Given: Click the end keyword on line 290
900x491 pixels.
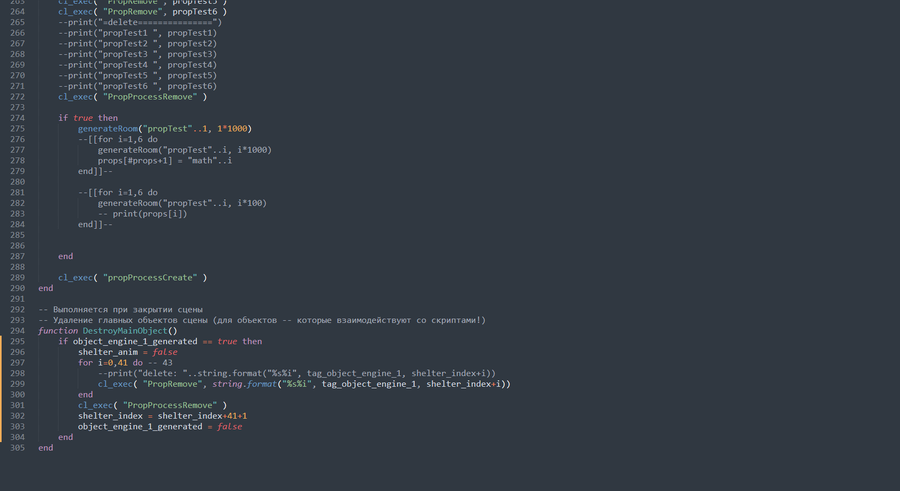Looking at the screenshot, I should pos(45,288).
